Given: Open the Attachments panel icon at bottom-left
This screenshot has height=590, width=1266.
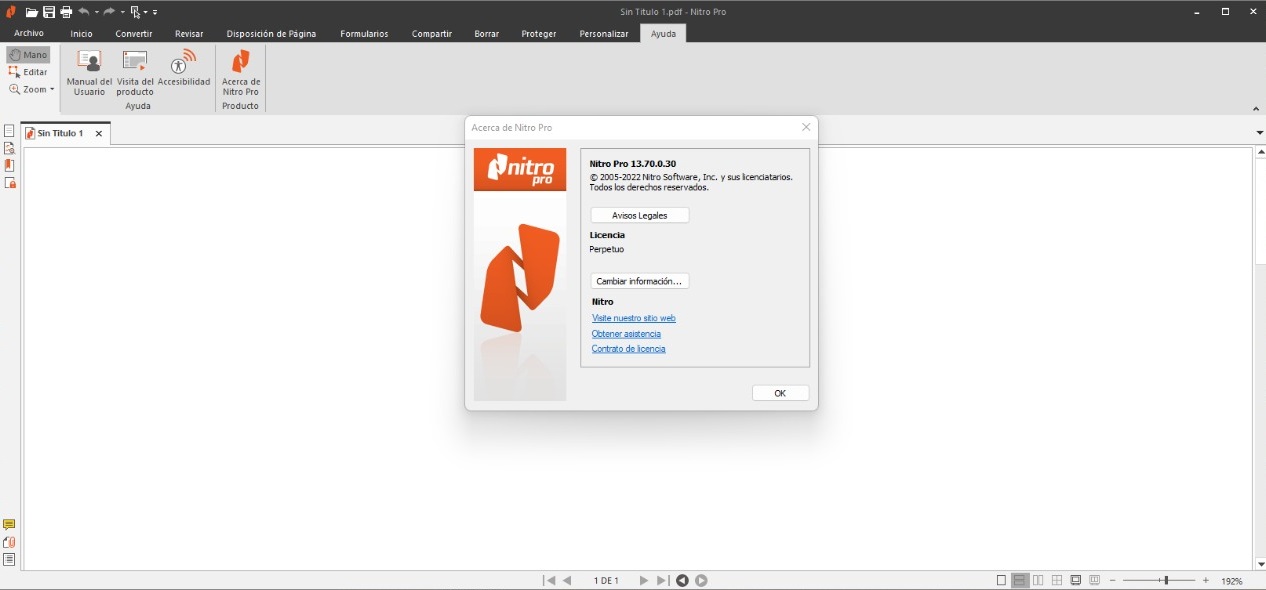Looking at the screenshot, I should click(x=9, y=542).
